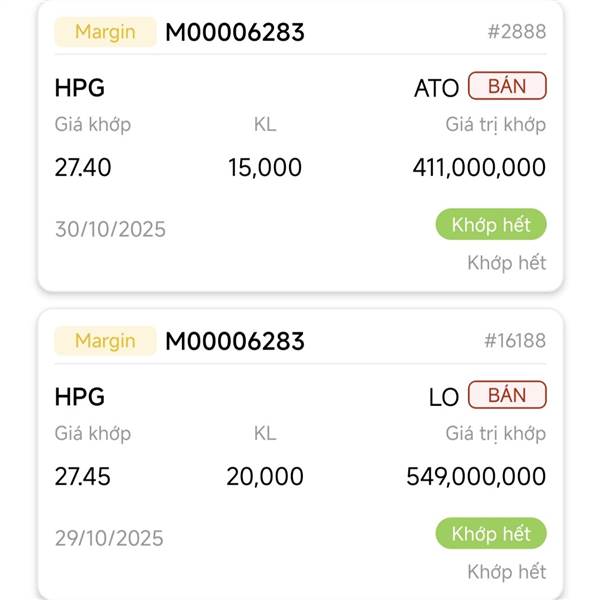
Task: Tap the matched price 27.45
Action: [83, 477]
